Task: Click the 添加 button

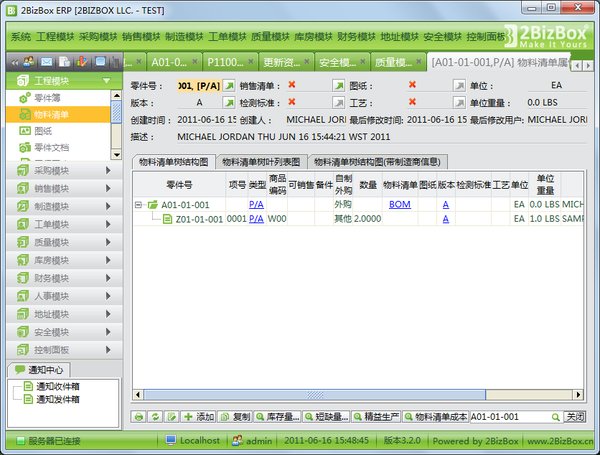Action: coord(199,417)
